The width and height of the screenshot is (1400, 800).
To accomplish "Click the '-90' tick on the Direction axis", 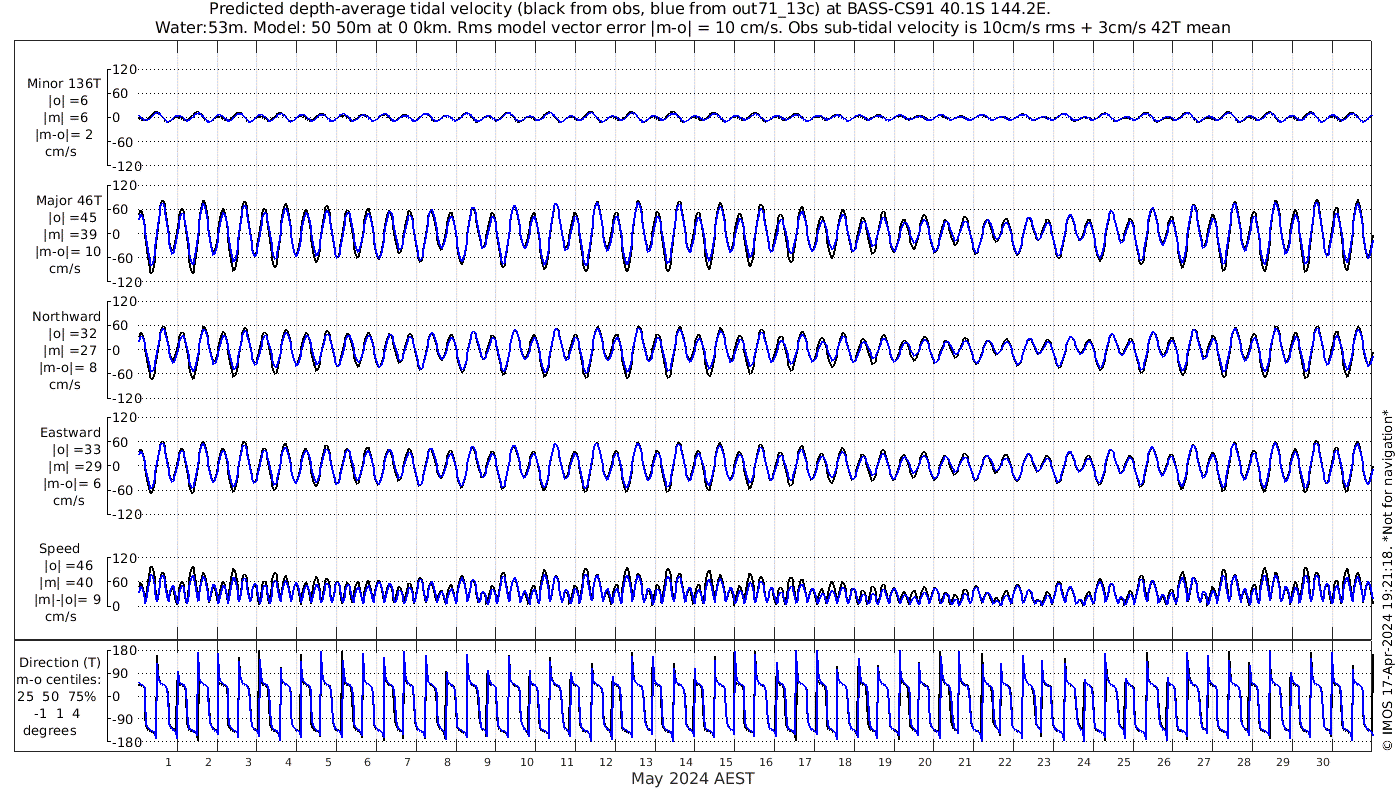I will coord(125,719).
